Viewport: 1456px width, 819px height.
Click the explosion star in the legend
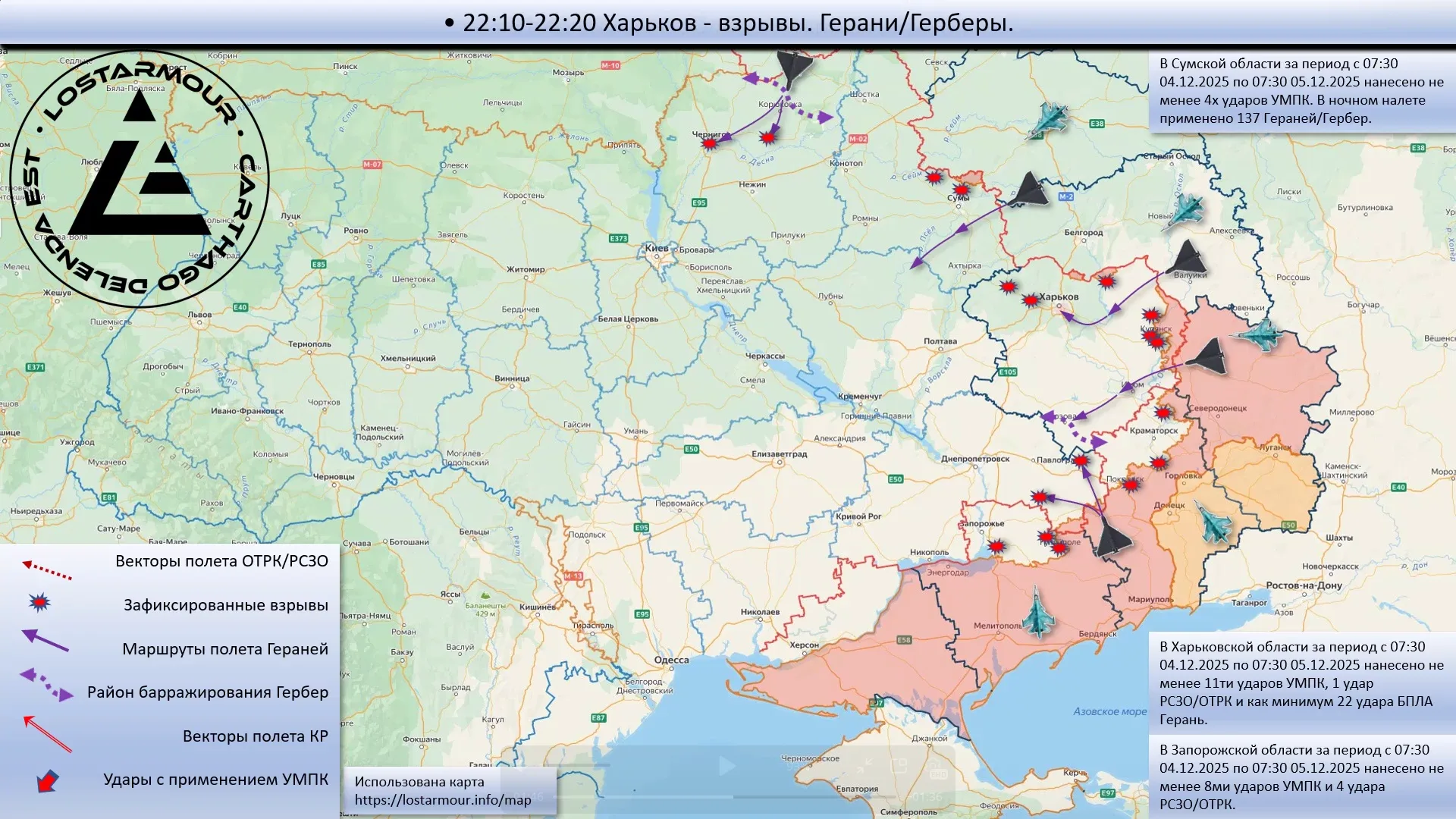pos(39,603)
